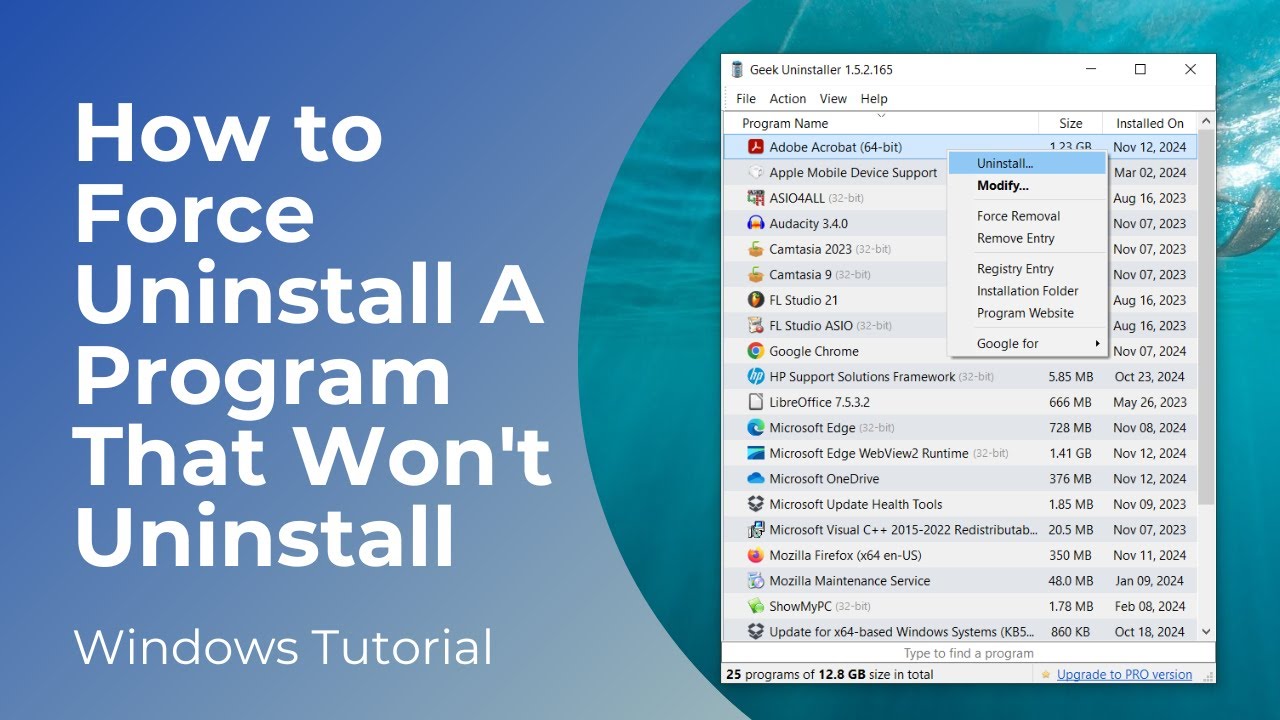This screenshot has width=1280, height=720.
Task: Select the Mozilla Firefox icon
Action: (x=756, y=555)
